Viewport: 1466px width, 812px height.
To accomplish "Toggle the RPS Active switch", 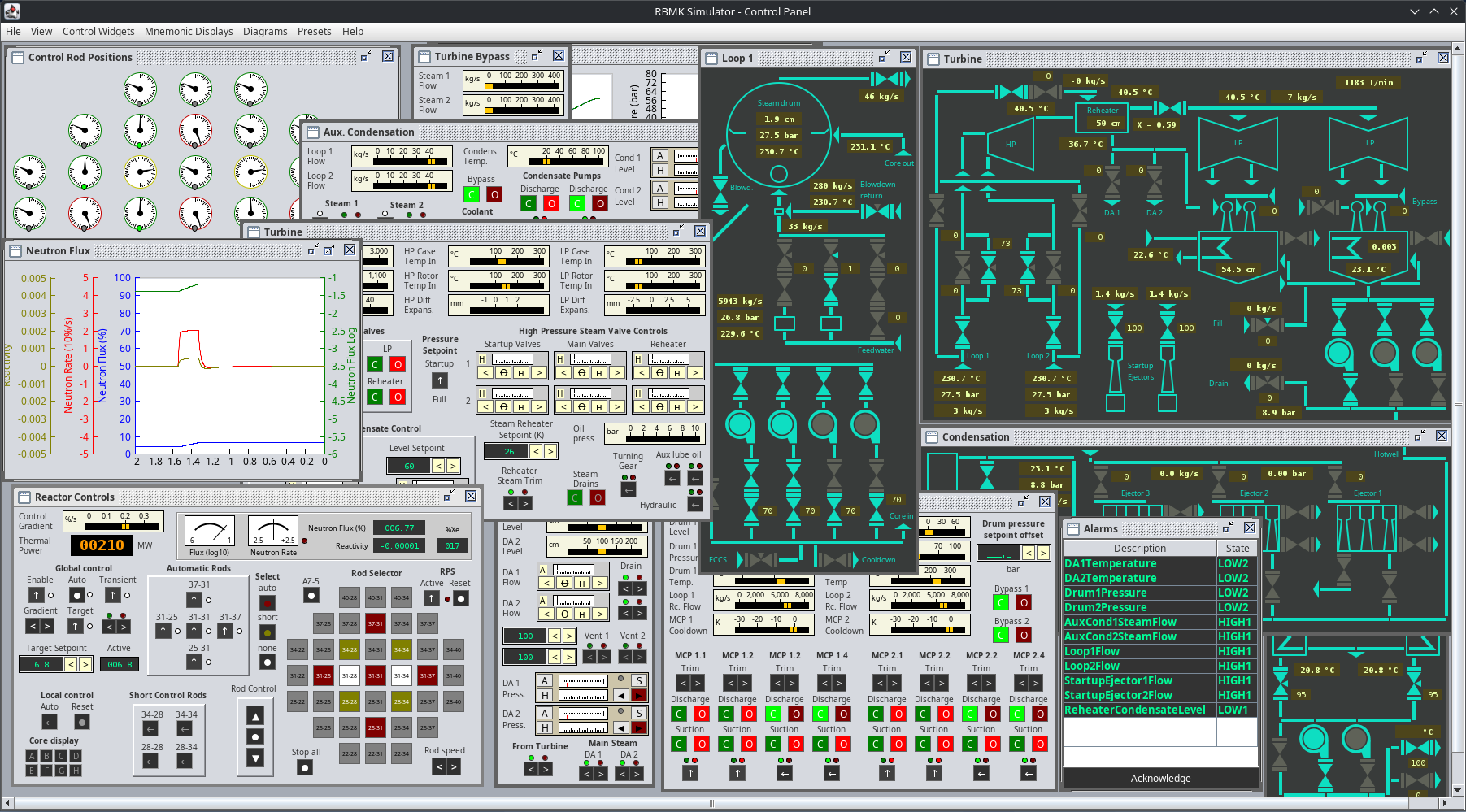I will coord(432,598).
